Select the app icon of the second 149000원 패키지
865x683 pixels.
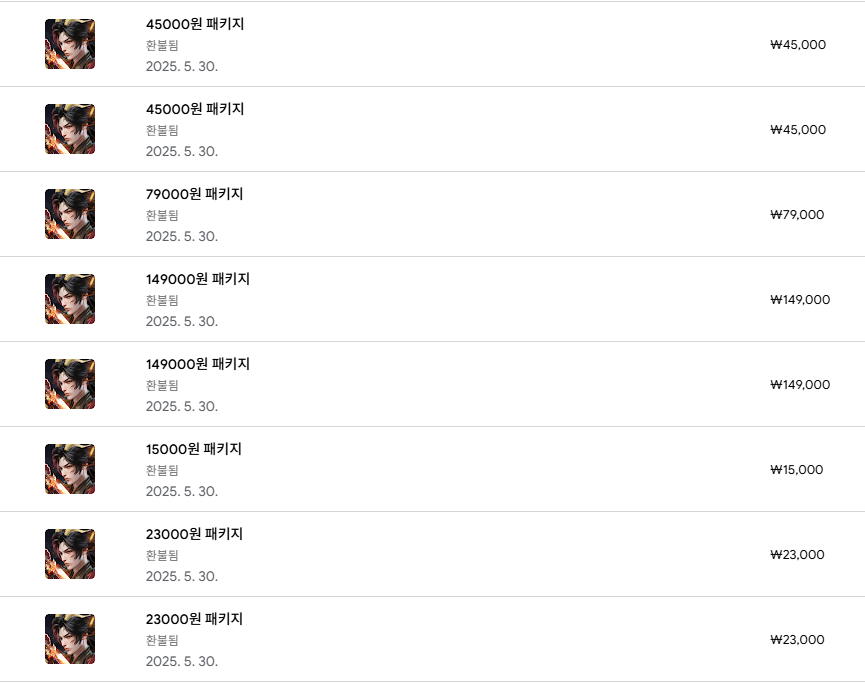70,384
